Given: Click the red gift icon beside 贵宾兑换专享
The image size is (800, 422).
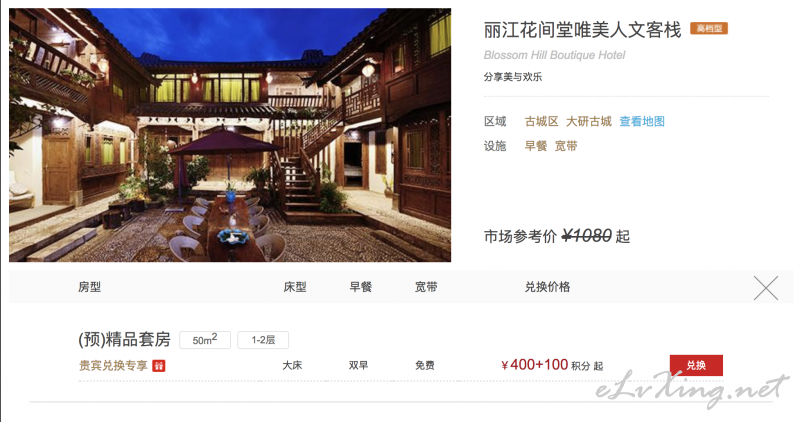Looking at the screenshot, I should pos(159,366).
